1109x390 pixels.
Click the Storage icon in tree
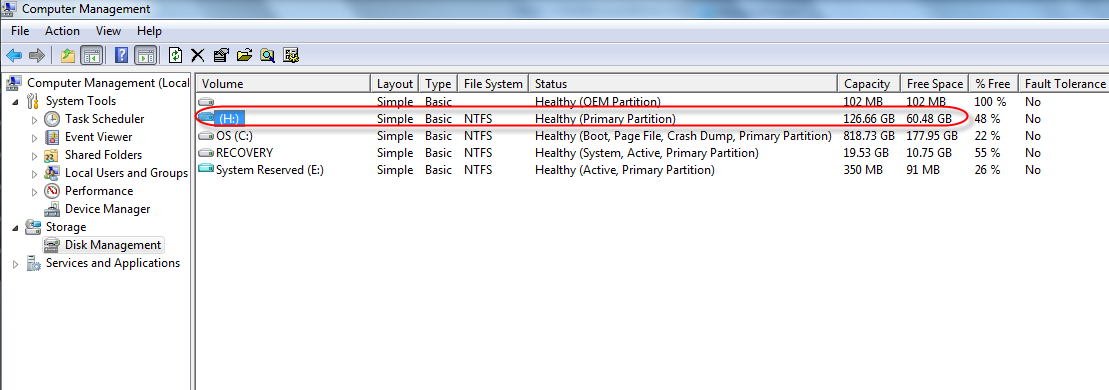(x=33, y=227)
